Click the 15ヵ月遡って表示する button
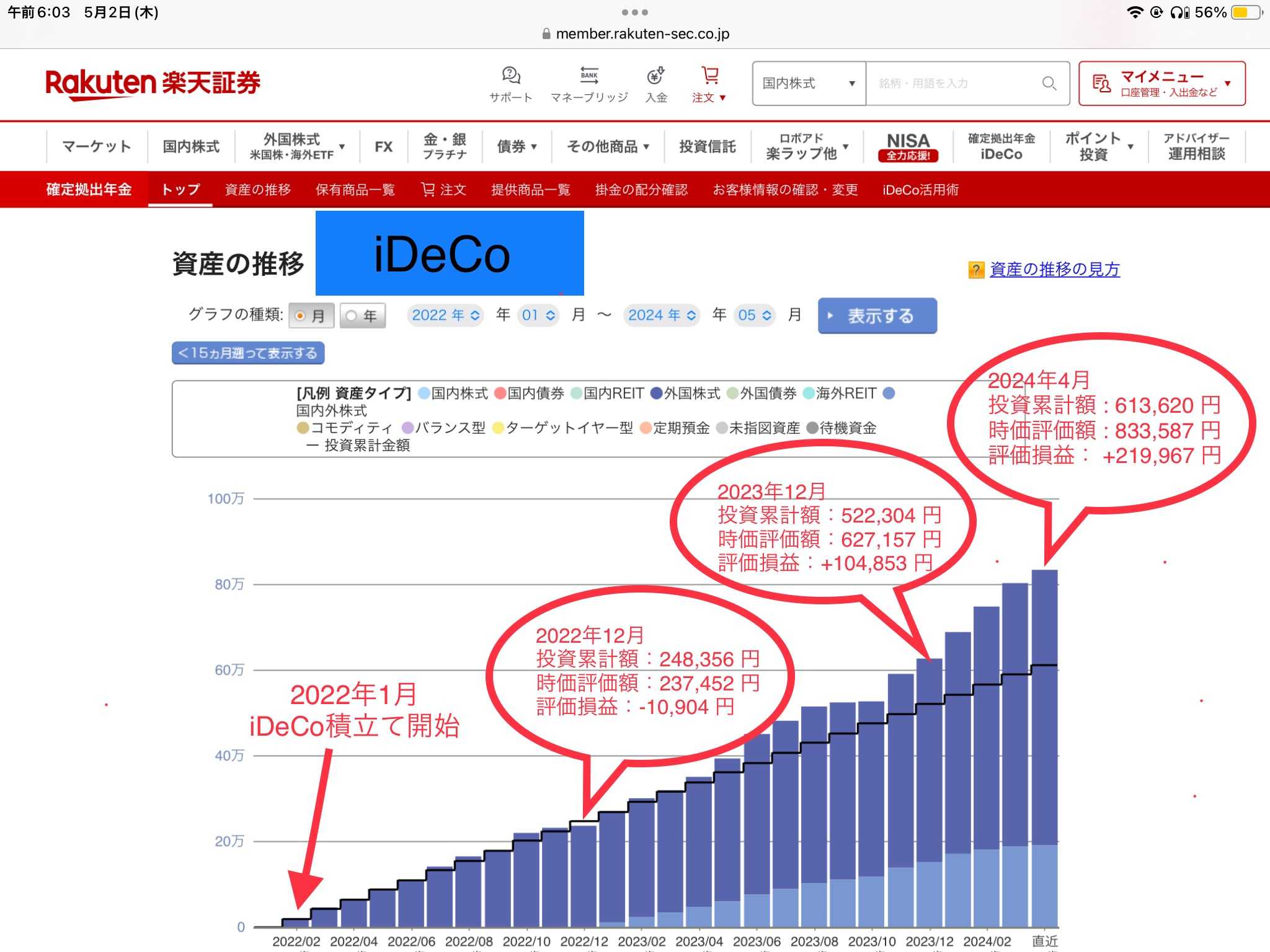The height and width of the screenshot is (952, 1270). [x=248, y=353]
